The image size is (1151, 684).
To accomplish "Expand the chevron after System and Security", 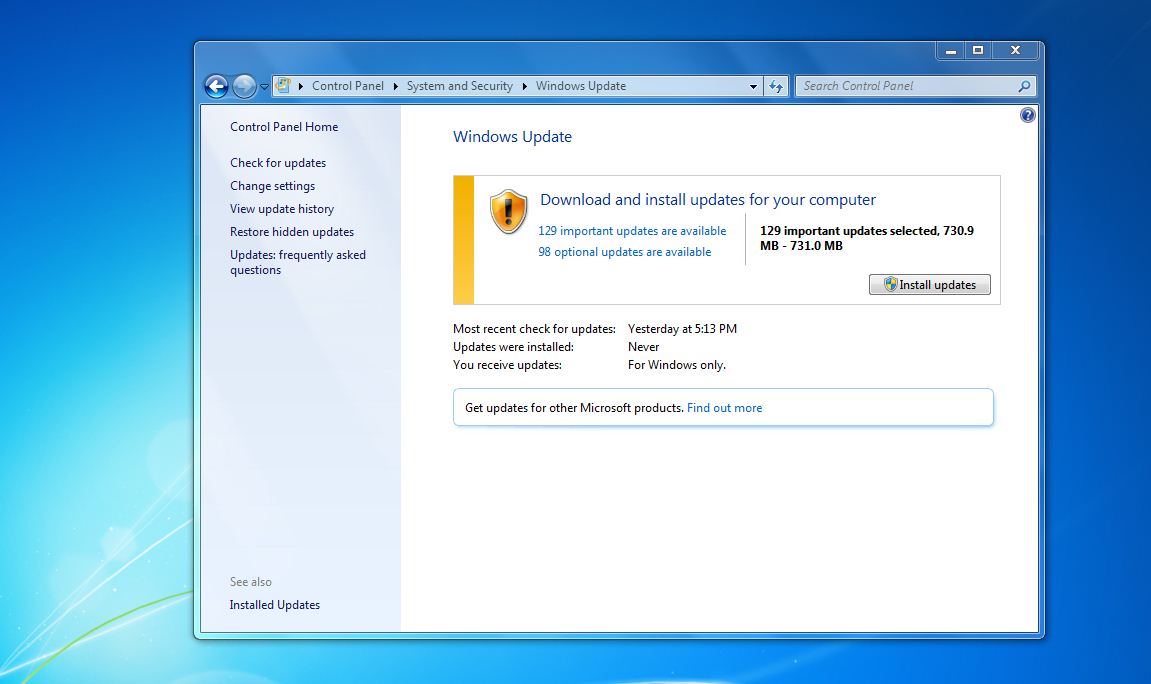I will point(523,86).
